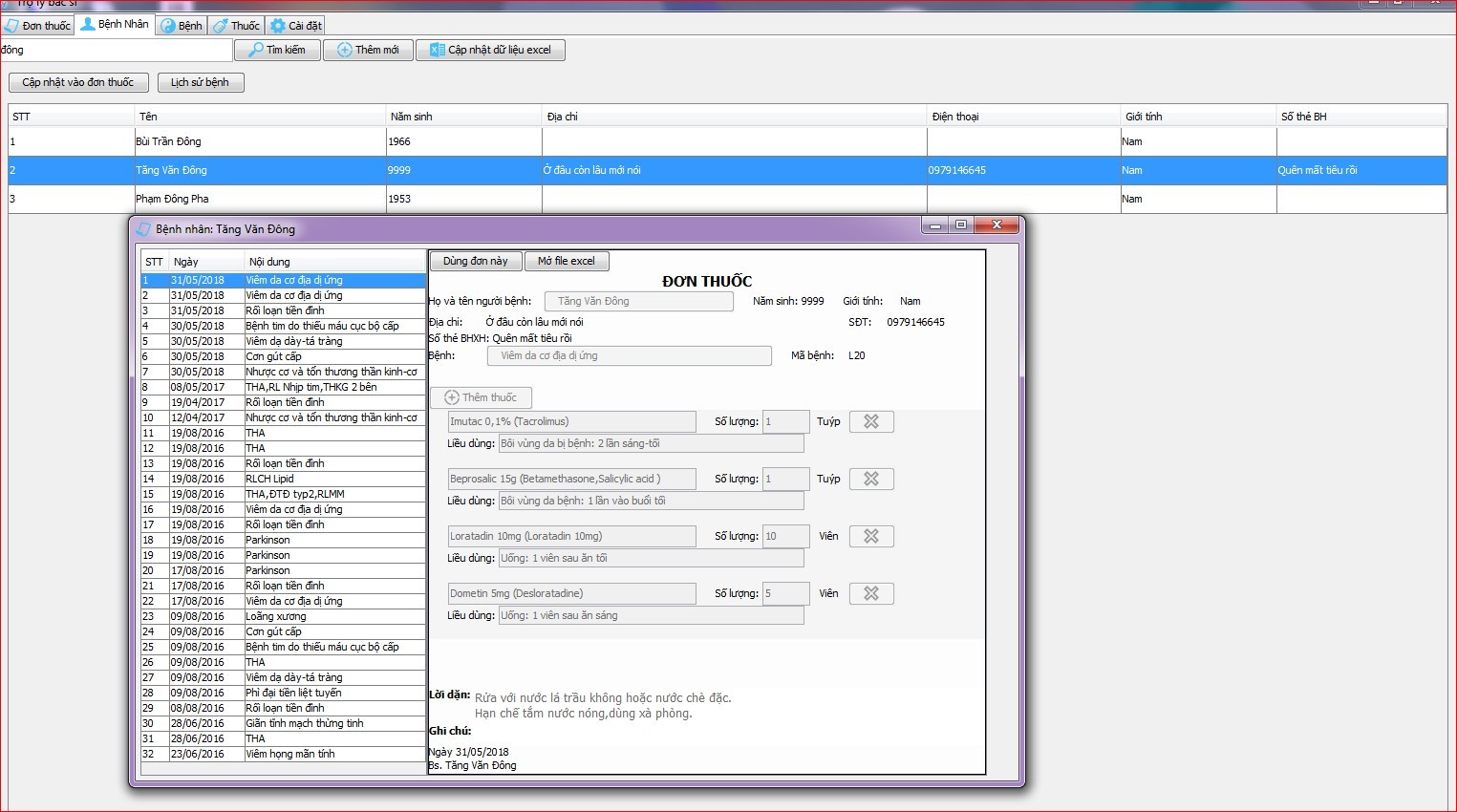Viewport: 1457px width, 812px height.
Task: Click the Dùng đơn này button
Action: [476, 261]
